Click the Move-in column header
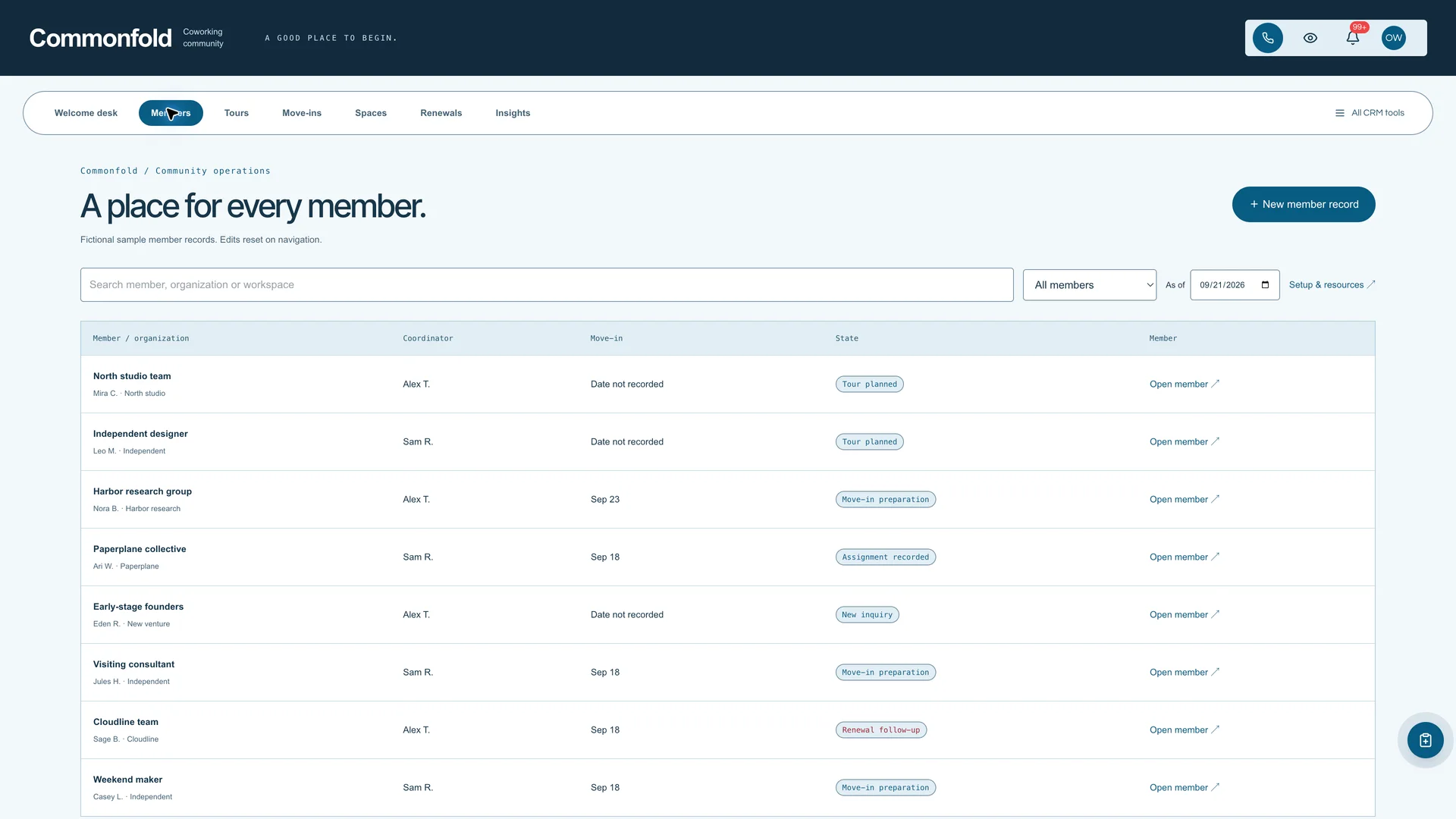The height and width of the screenshot is (819, 1456). [607, 339]
